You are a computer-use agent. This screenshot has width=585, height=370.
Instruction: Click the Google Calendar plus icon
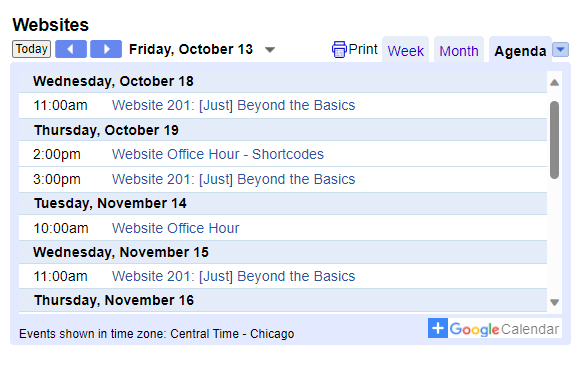(x=438, y=329)
